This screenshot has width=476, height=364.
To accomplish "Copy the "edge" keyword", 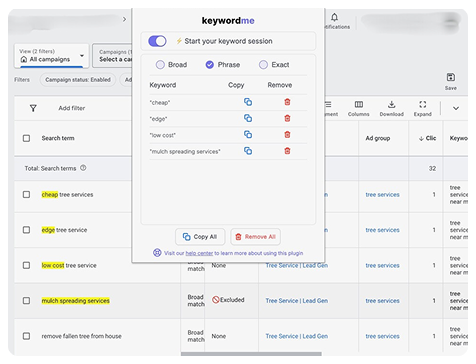I will coord(248,118).
